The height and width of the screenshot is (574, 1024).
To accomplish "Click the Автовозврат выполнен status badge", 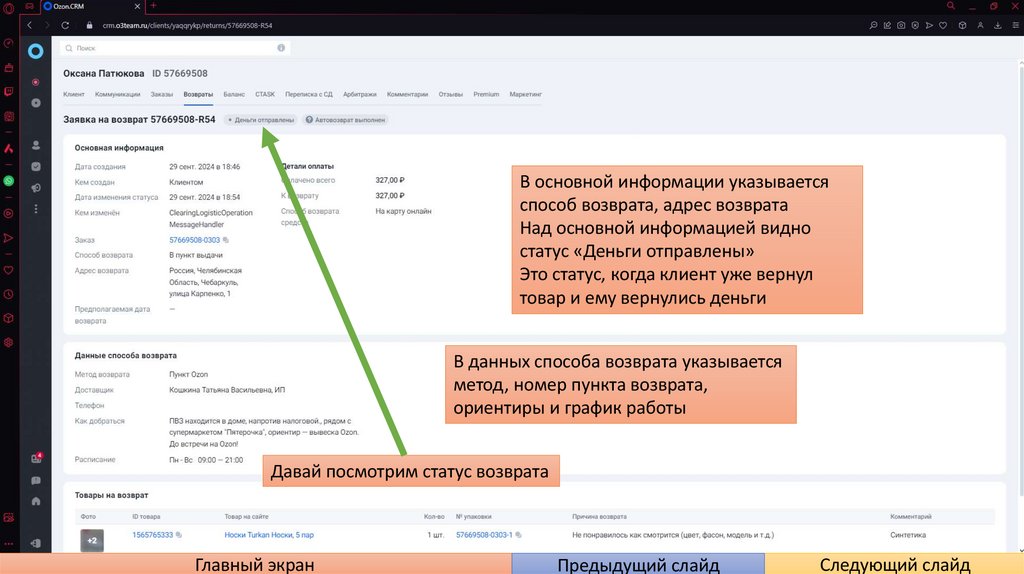I will click(x=345, y=120).
